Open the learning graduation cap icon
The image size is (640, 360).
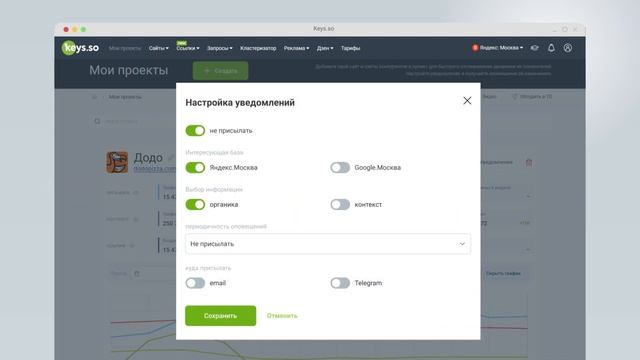(534, 48)
